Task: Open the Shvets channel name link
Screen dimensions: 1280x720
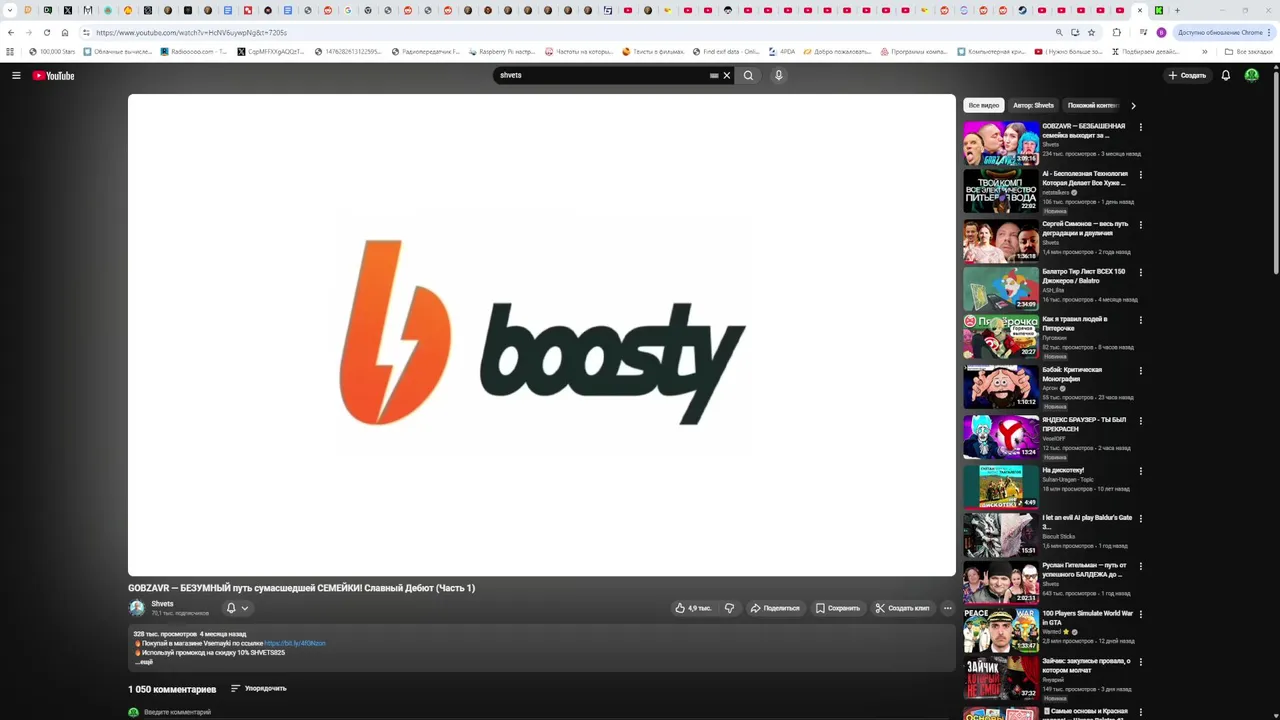Action: click(x=162, y=604)
